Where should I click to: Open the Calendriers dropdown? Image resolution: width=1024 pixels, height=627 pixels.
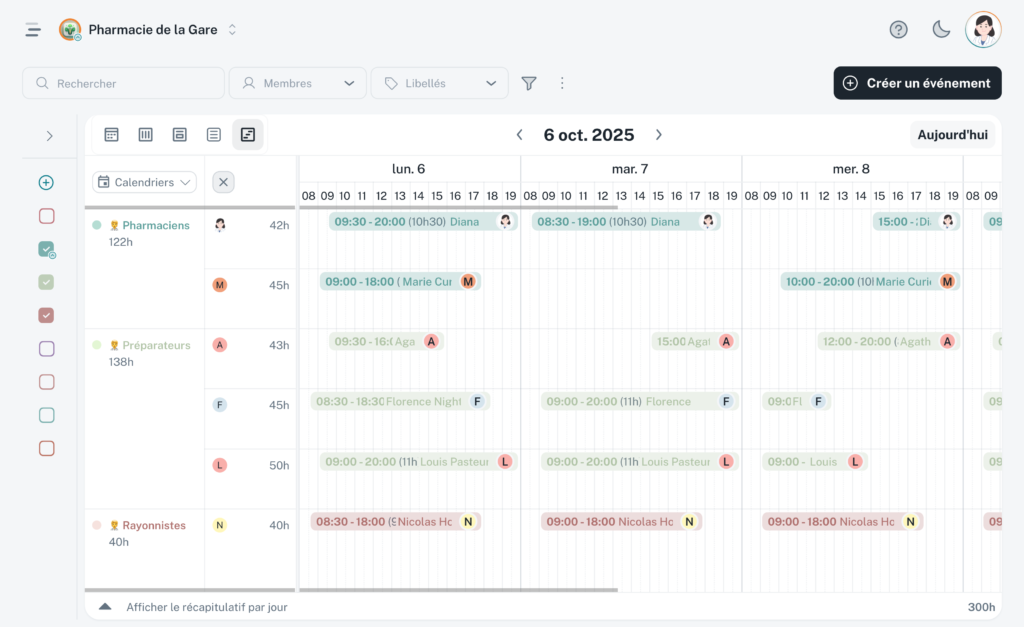tap(143, 182)
